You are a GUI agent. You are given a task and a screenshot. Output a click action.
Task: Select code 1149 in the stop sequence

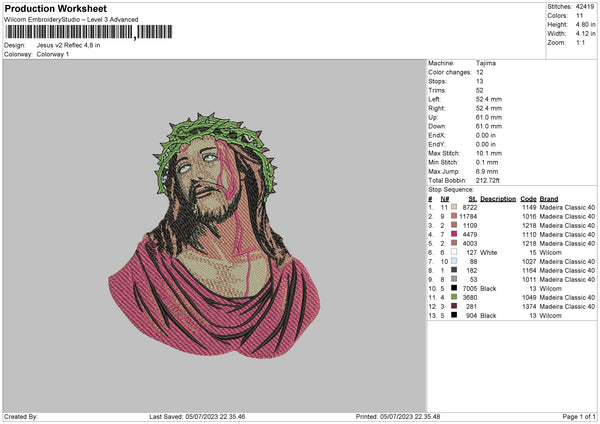click(529, 207)
